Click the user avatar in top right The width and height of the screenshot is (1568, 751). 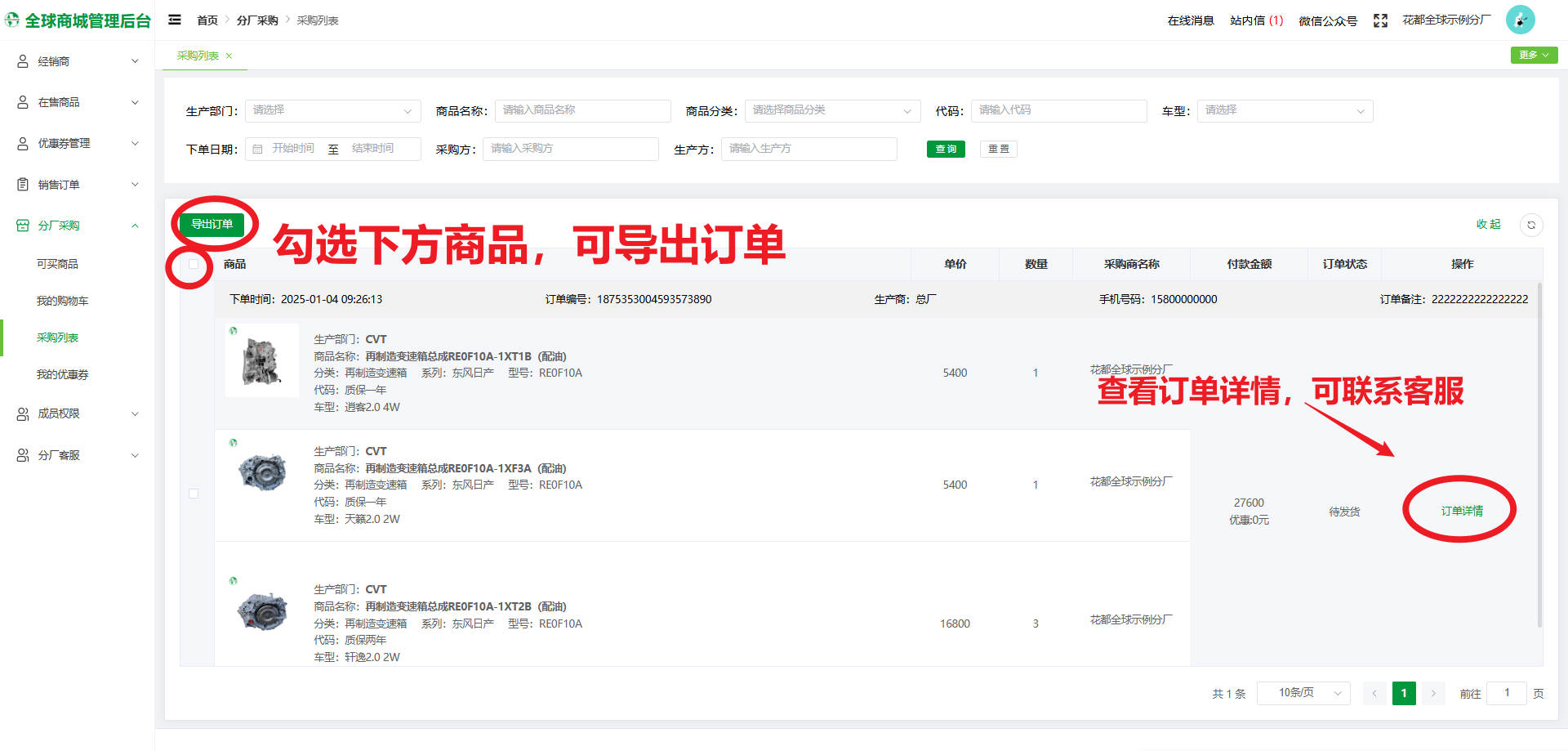[x=1520, y=20]
